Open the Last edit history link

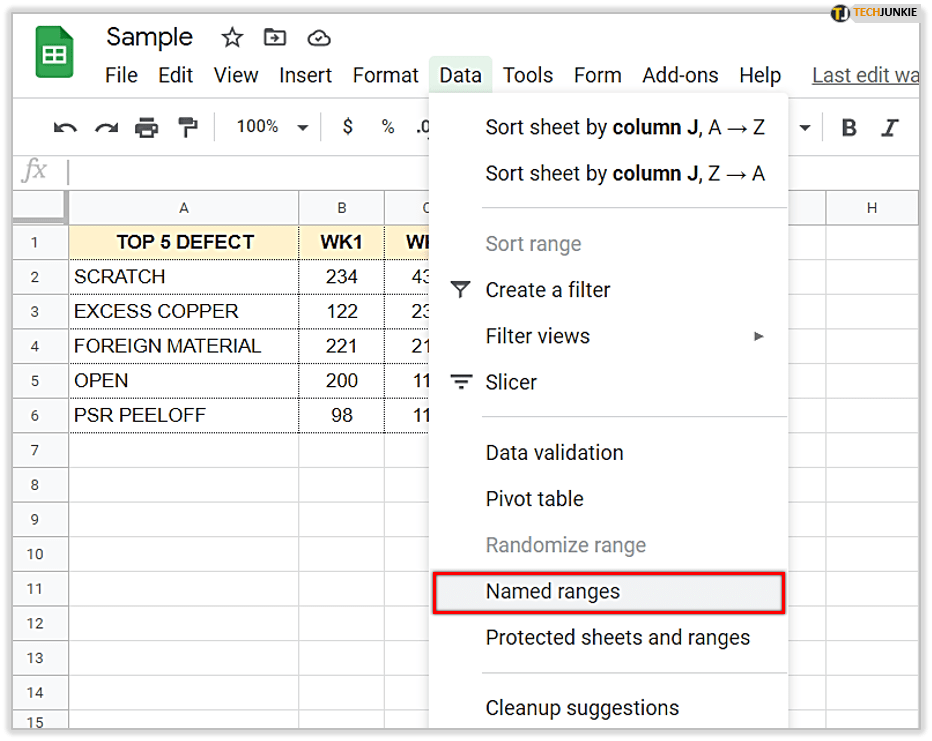(864, 76)
